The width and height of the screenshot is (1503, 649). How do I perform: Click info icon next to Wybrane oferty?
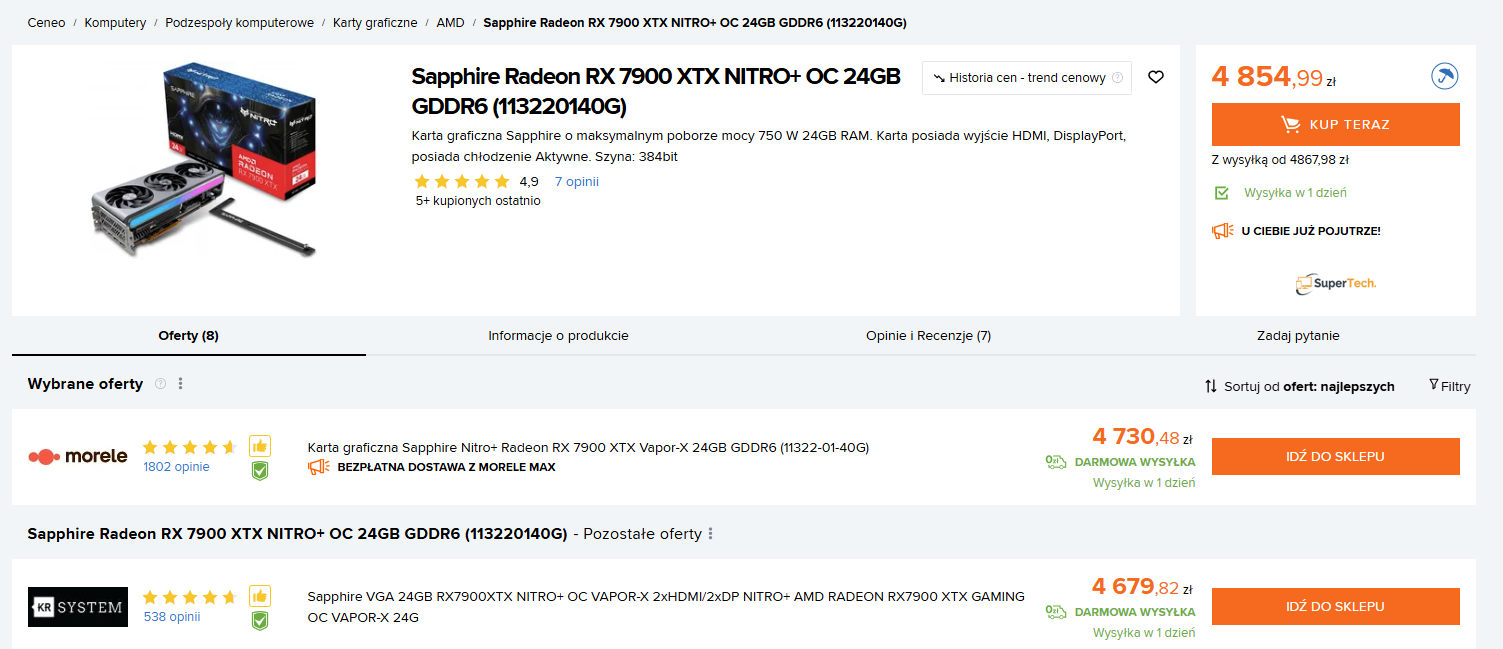(x=160, y=384)
